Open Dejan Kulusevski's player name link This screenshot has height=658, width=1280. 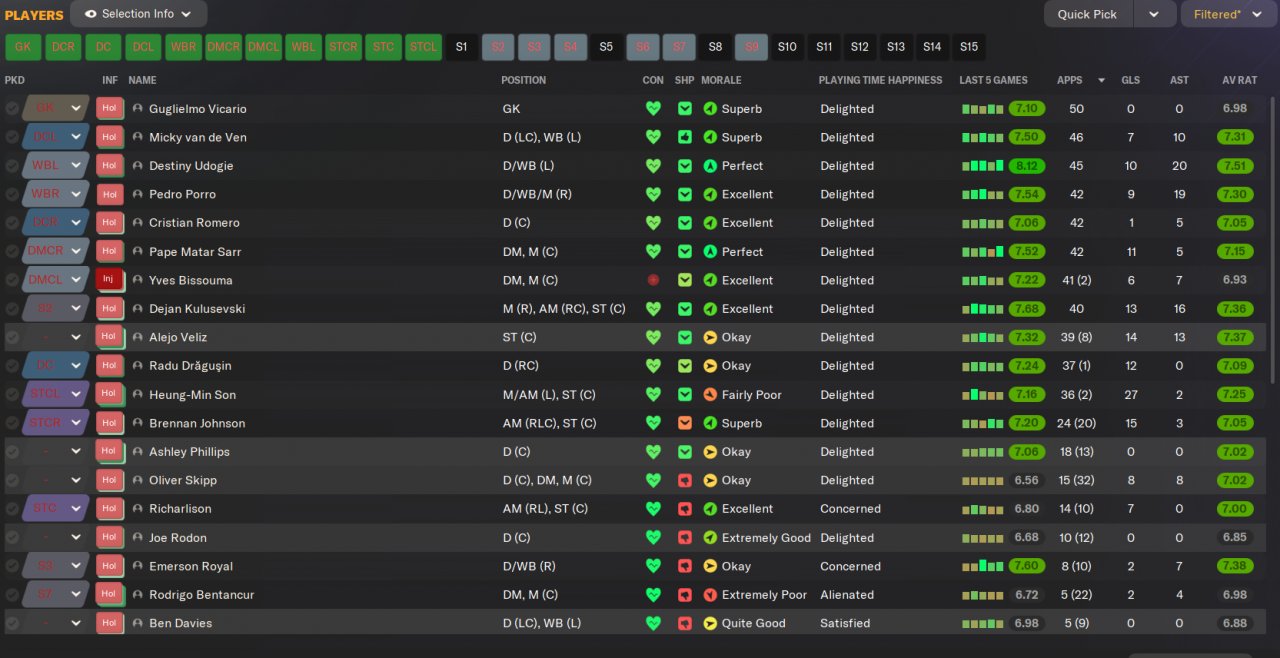click(x=197, y=309)
